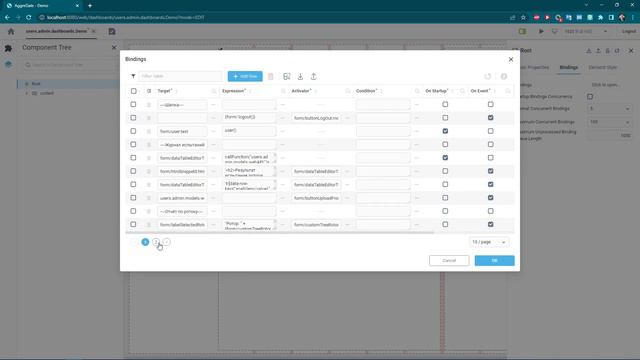Viewport: 640px width, 360px height.
Task: Select the row checkbox for users.admin.models row
Action: click(x=133, y=198)
